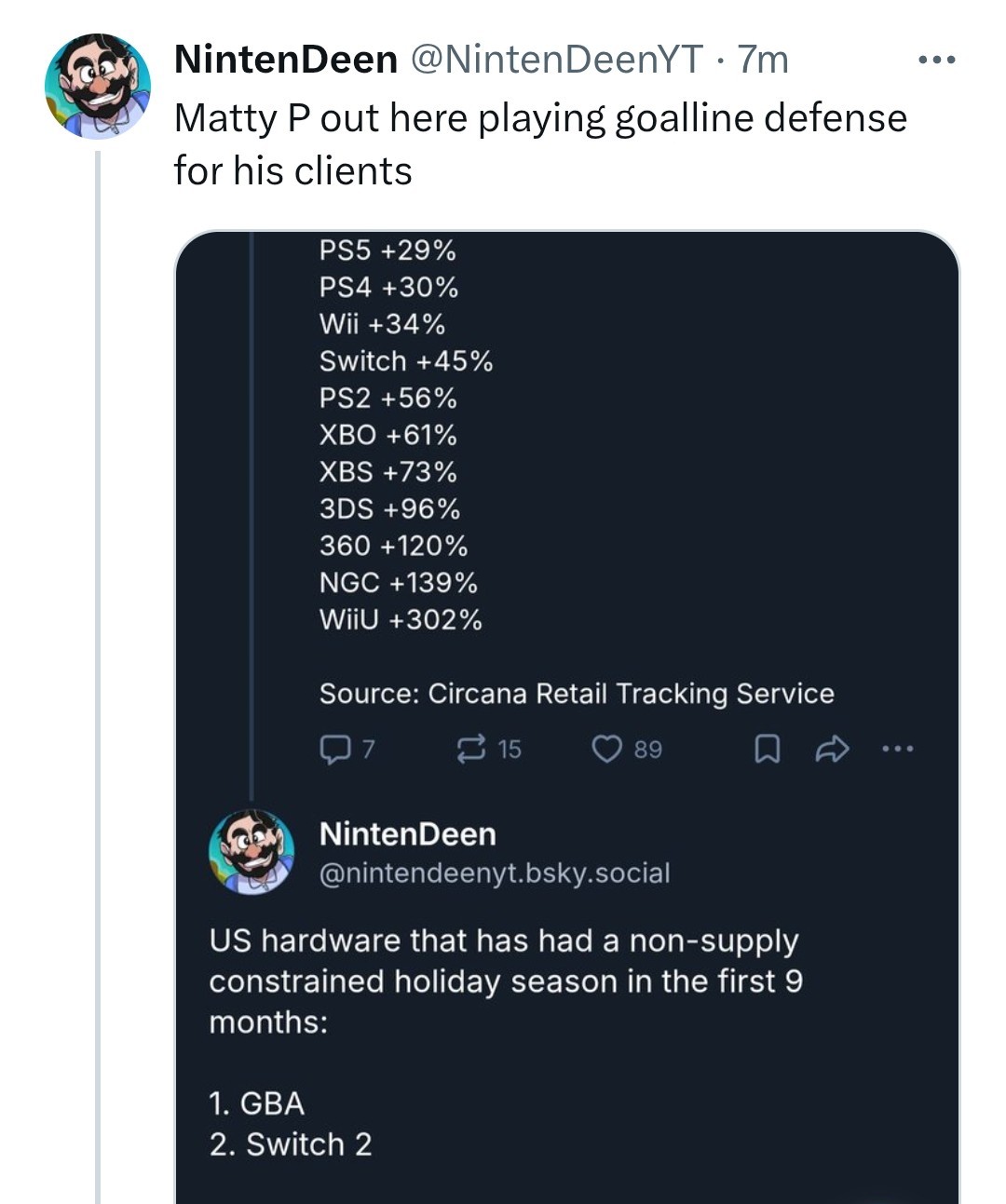Viewport: 1006px width, 1204px height.
Task: Click the reply speech bubble icon
Action: pos(333,749)
